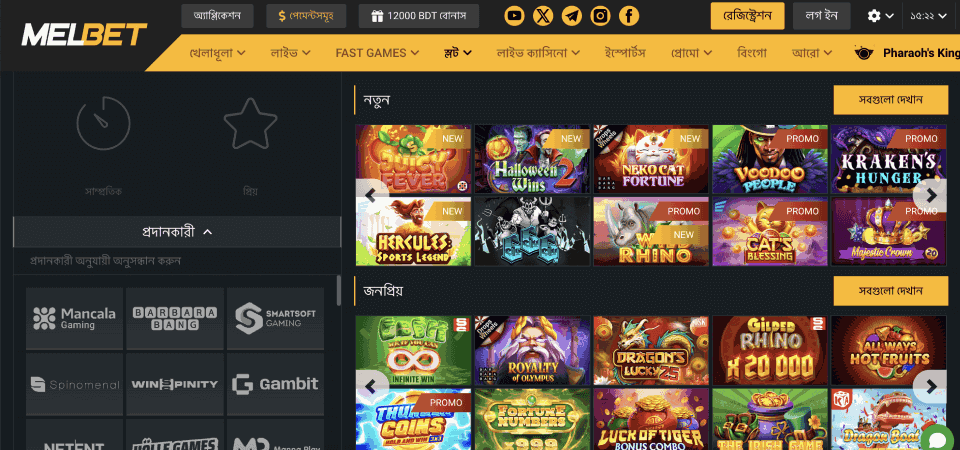960x450 pixels.
Task: Open the Instagram social icon
Action: [x=601, y=16]
